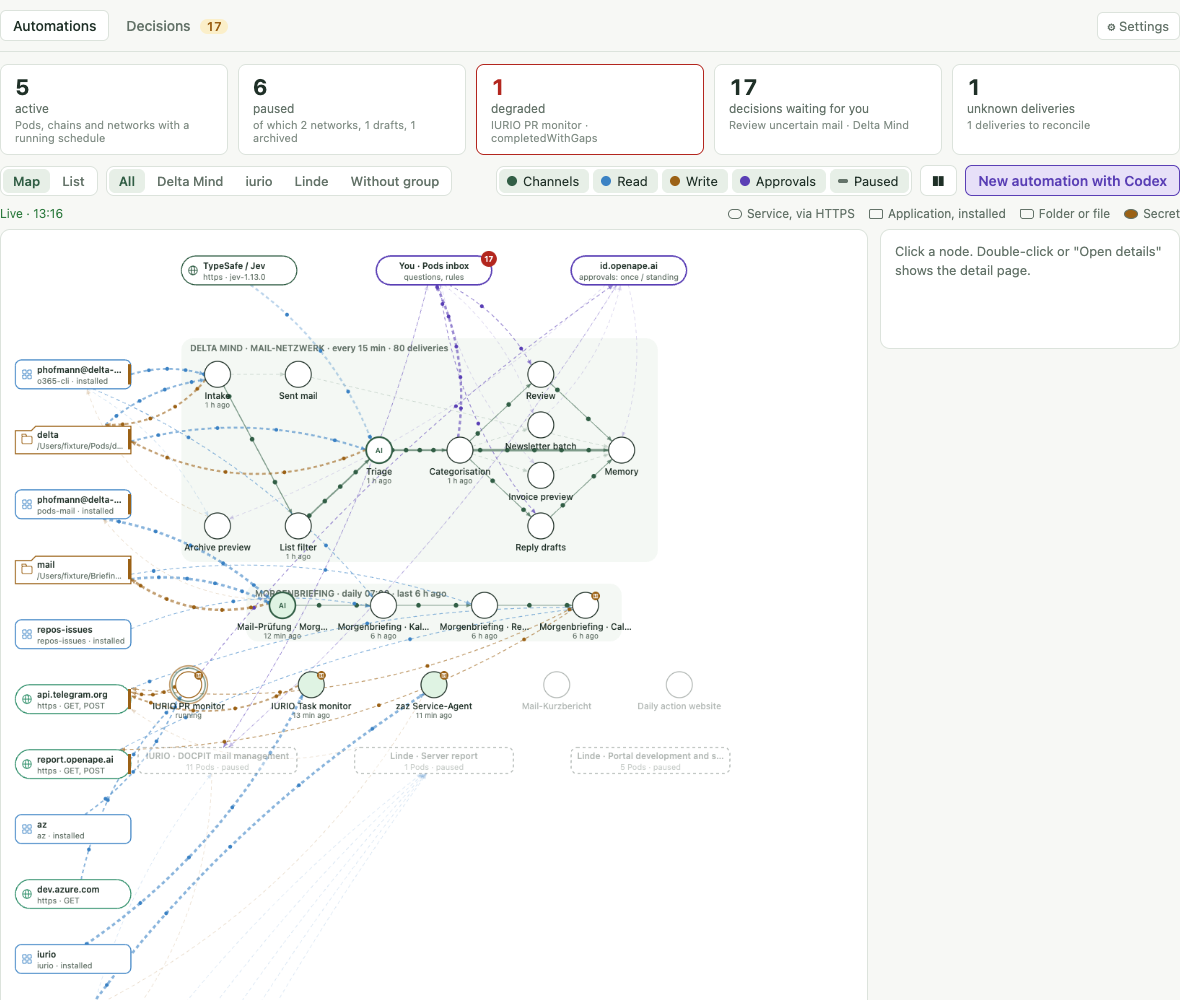The width and height of the screenshot is (1180, 1000).
Task: Toggle the Approvals edge filter
Action: point(778,181)
